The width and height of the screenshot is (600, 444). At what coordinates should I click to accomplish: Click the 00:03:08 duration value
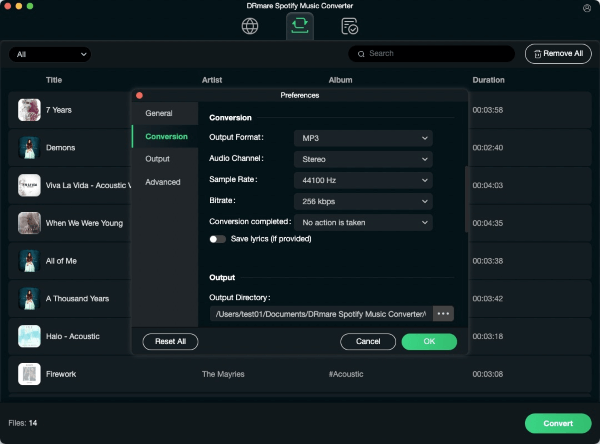point(488,374)
